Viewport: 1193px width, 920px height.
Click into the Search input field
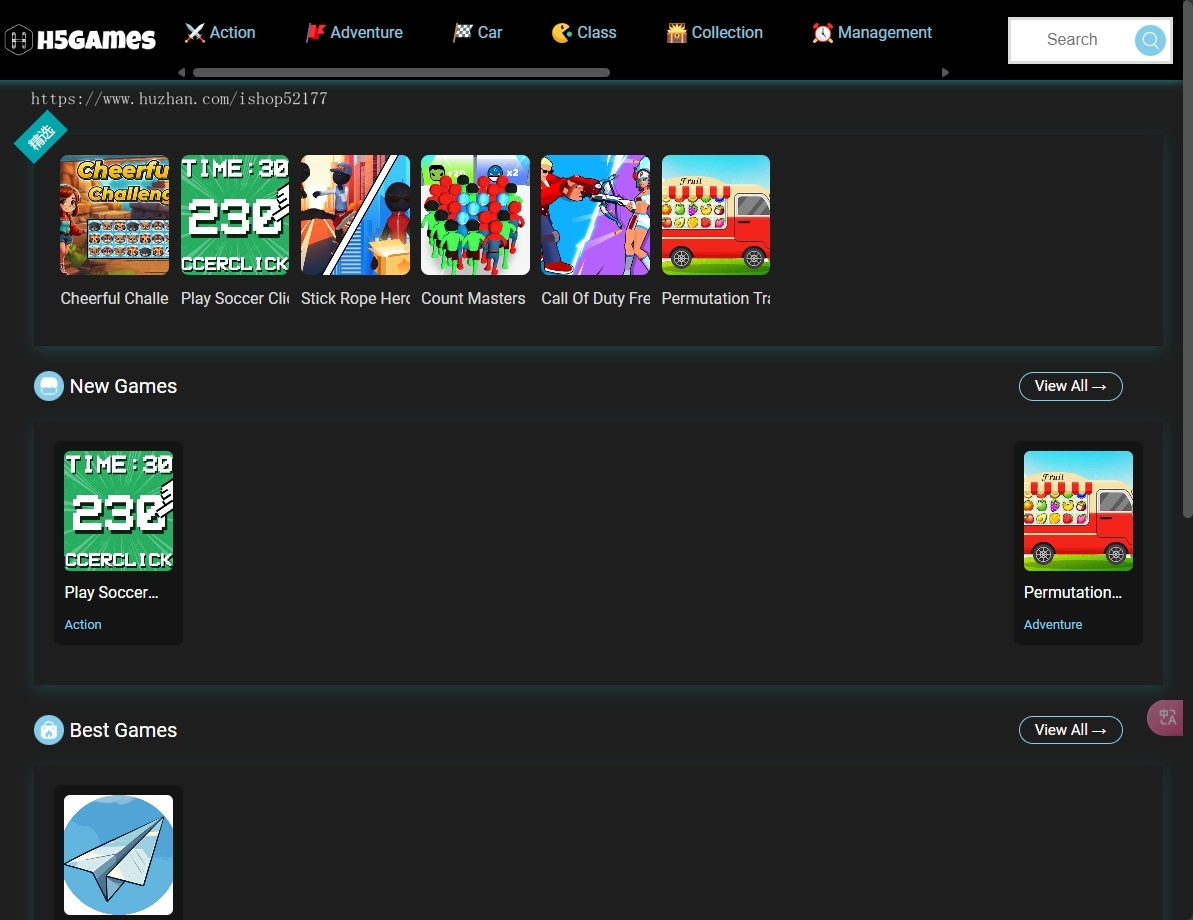1072,40
